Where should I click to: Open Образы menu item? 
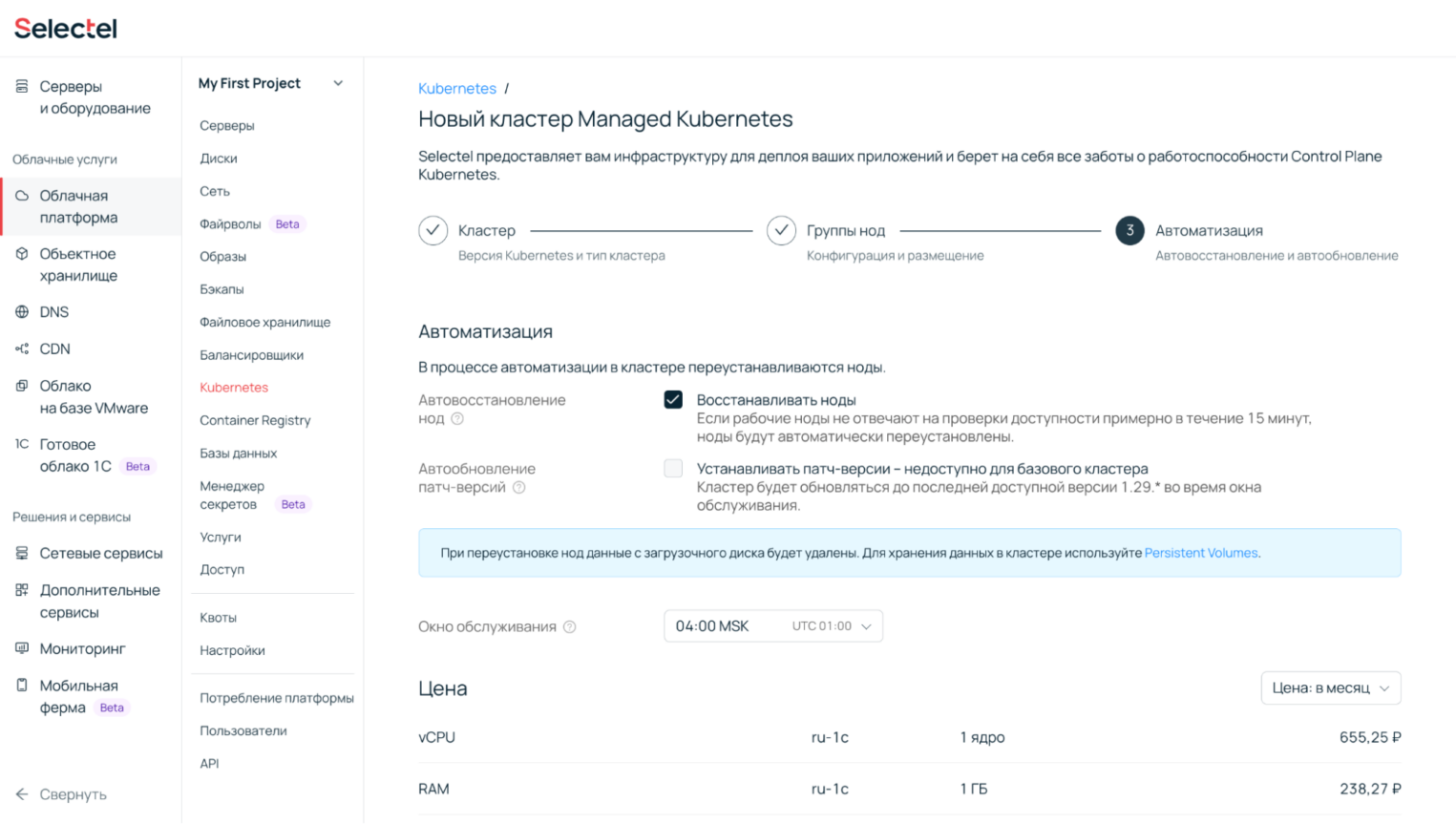(223, 257)
